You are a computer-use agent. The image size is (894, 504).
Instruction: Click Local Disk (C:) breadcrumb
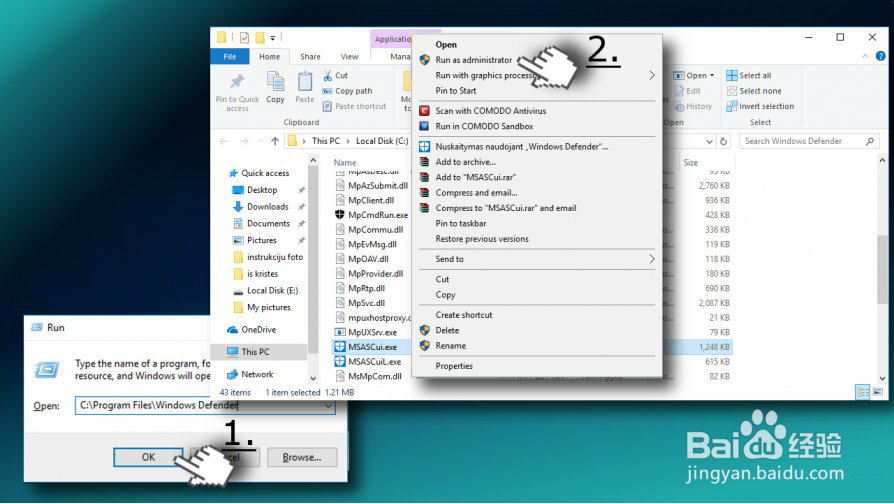pyautogui.click(x=382, y=141)
